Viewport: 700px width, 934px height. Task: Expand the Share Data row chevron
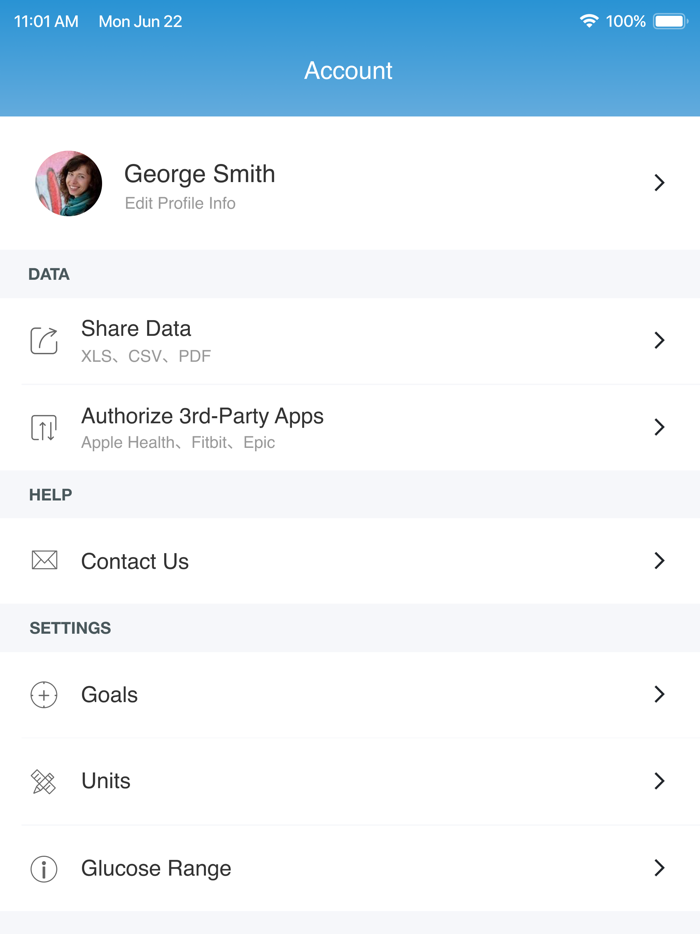click(x=659, y=340)
